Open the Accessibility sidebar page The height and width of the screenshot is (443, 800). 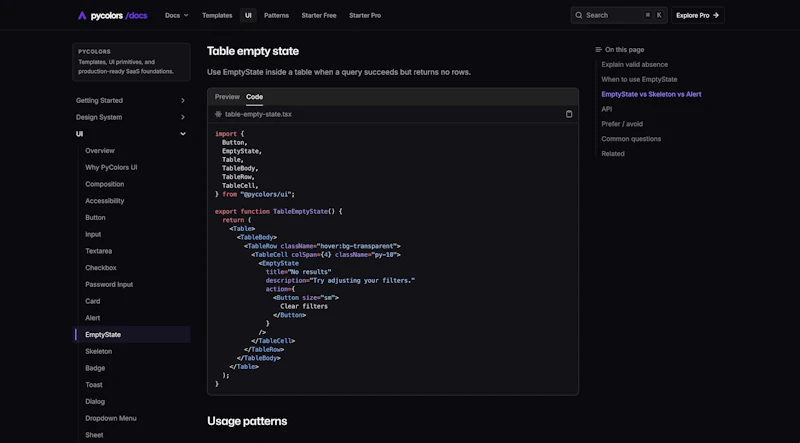tap(105, 201)
